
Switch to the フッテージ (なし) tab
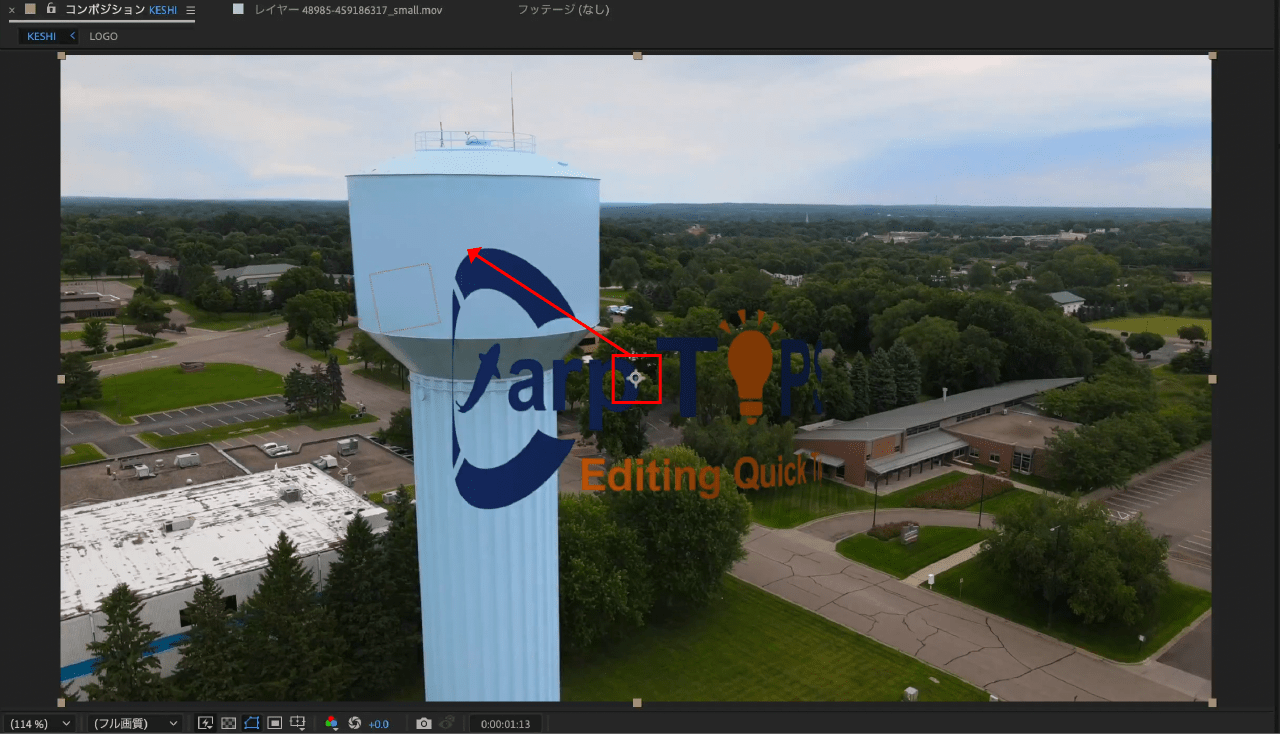[x=563, y=10]
